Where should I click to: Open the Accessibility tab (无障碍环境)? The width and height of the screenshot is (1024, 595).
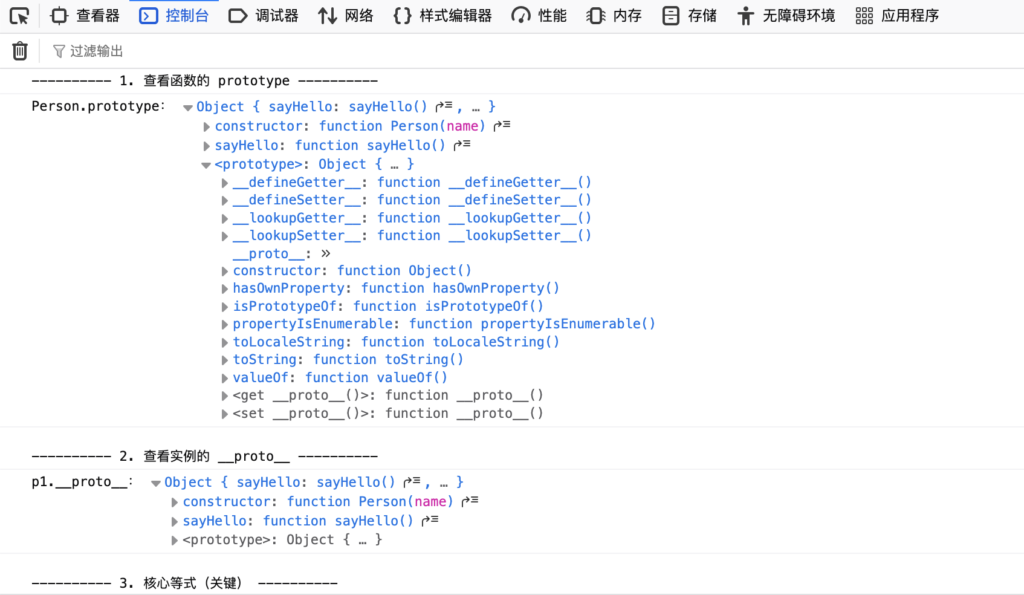click(786, 15)
